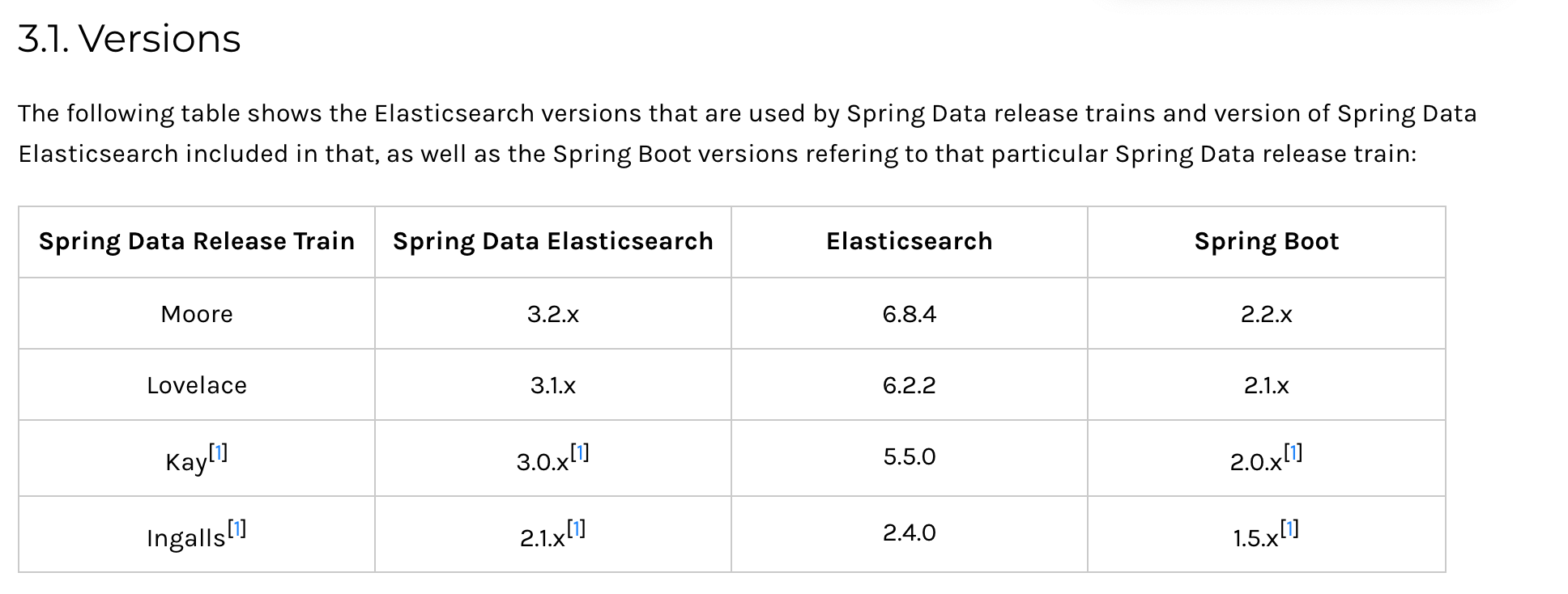1568x594 pixels.
Task: Click the Spring Boot column header
Action: (1267, 241)
